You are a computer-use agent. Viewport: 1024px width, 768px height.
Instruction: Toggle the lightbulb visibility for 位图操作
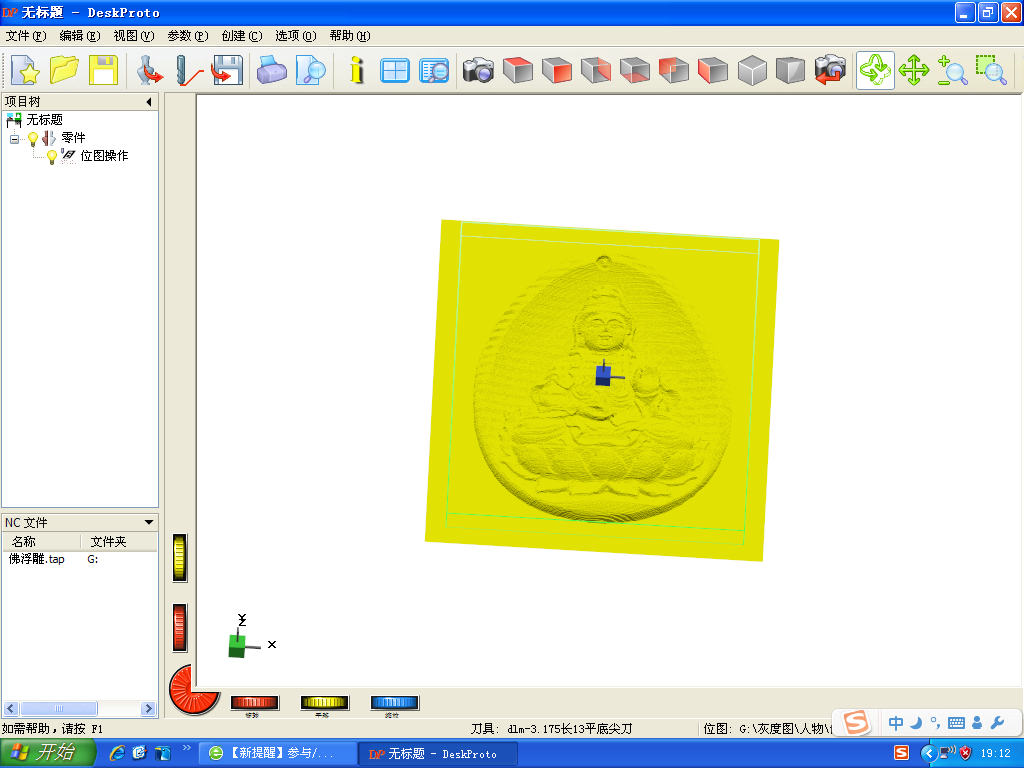[x=52, y=157]
